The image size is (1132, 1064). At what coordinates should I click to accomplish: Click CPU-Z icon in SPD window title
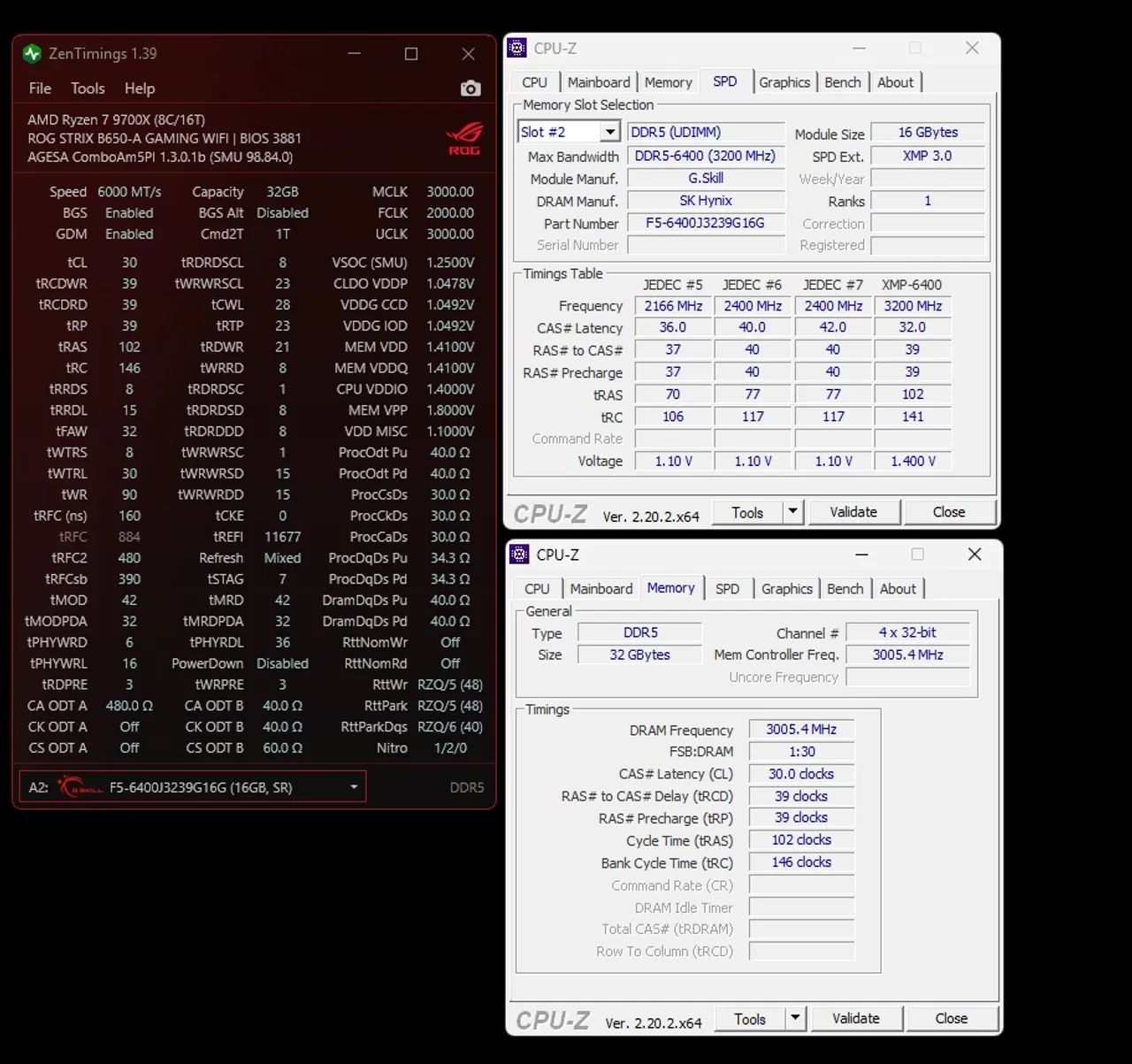[517, 49]
